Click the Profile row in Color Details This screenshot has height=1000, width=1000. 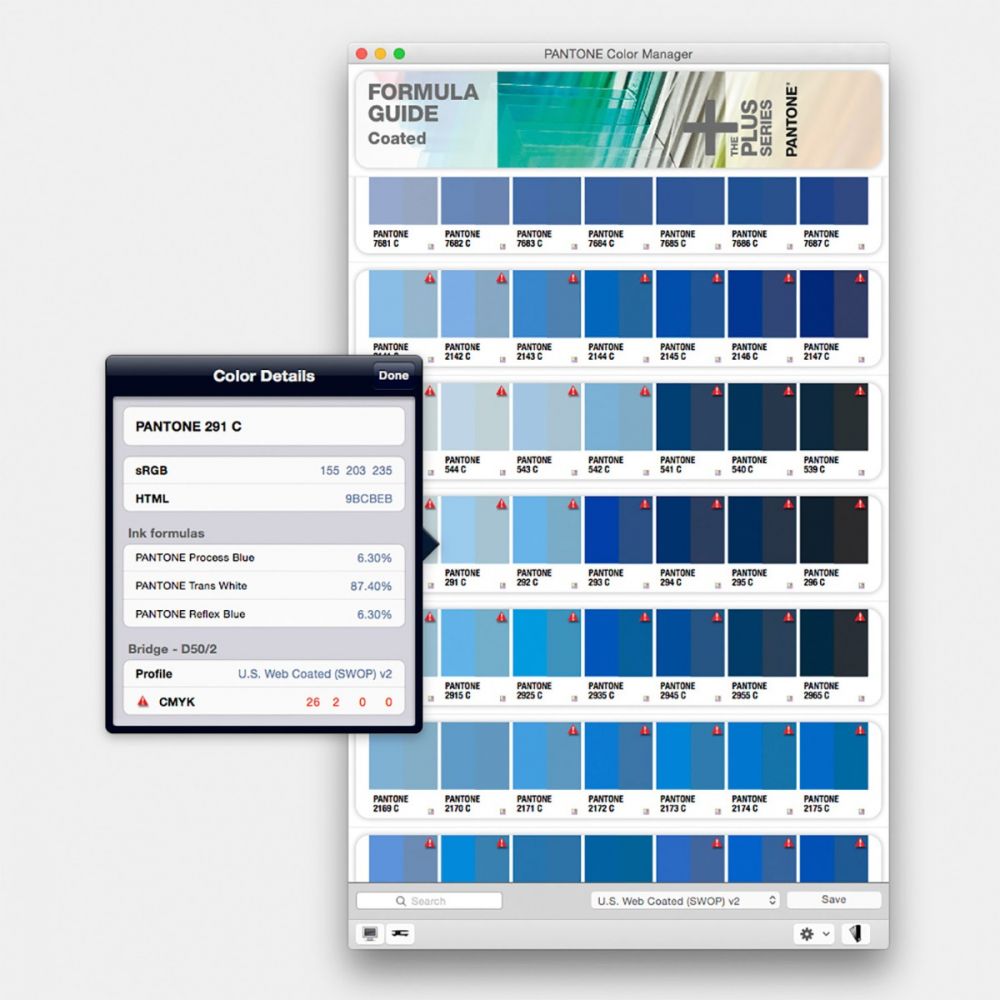tap(264, 674)
